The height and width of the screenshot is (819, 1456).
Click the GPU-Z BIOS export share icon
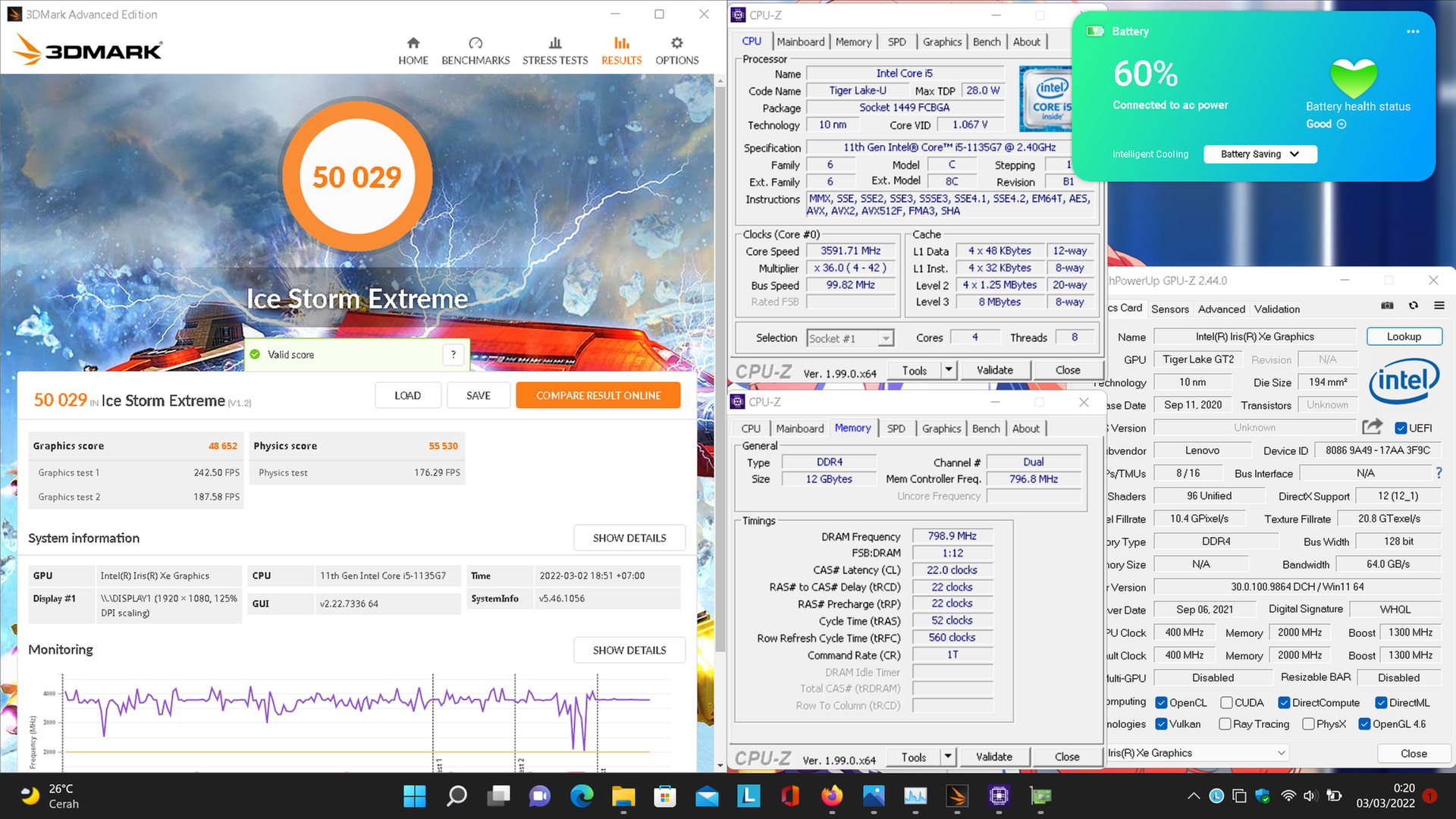pos(1372,427)
